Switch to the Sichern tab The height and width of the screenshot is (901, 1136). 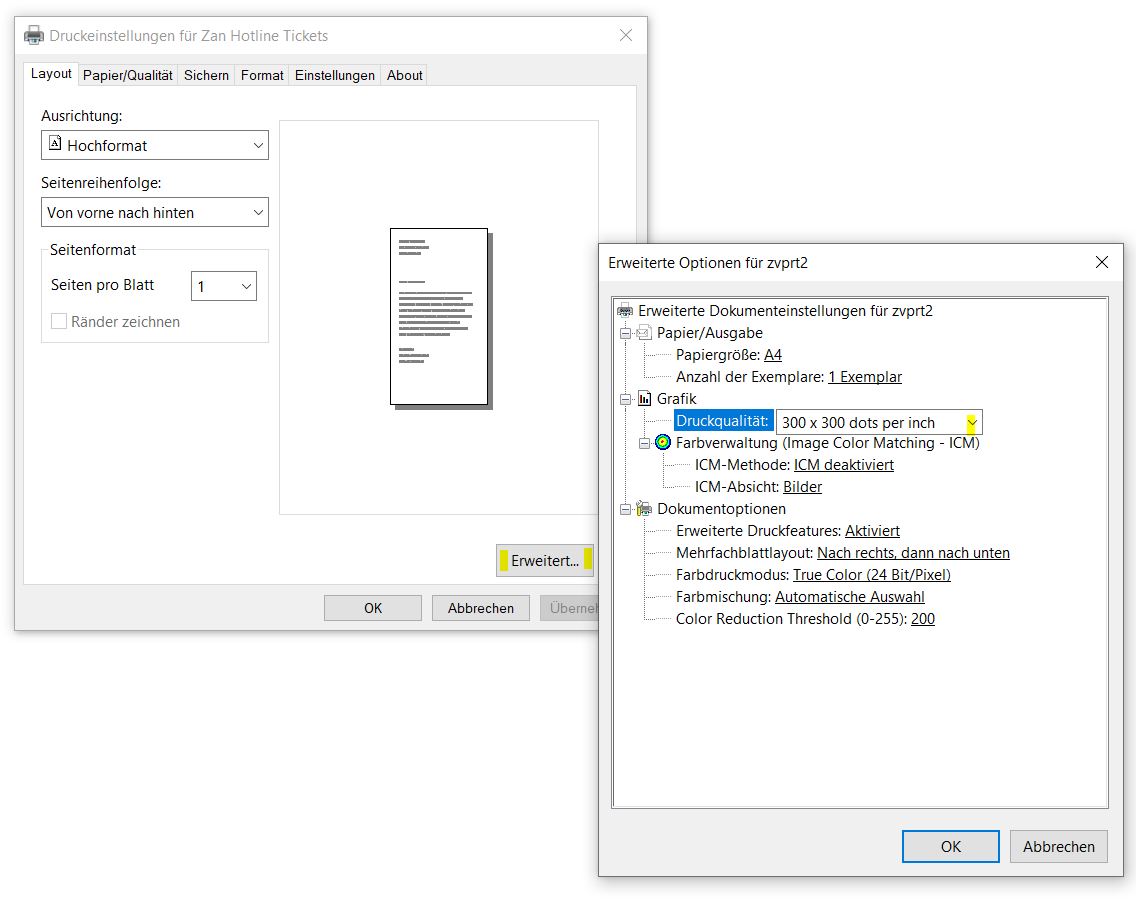207,75
